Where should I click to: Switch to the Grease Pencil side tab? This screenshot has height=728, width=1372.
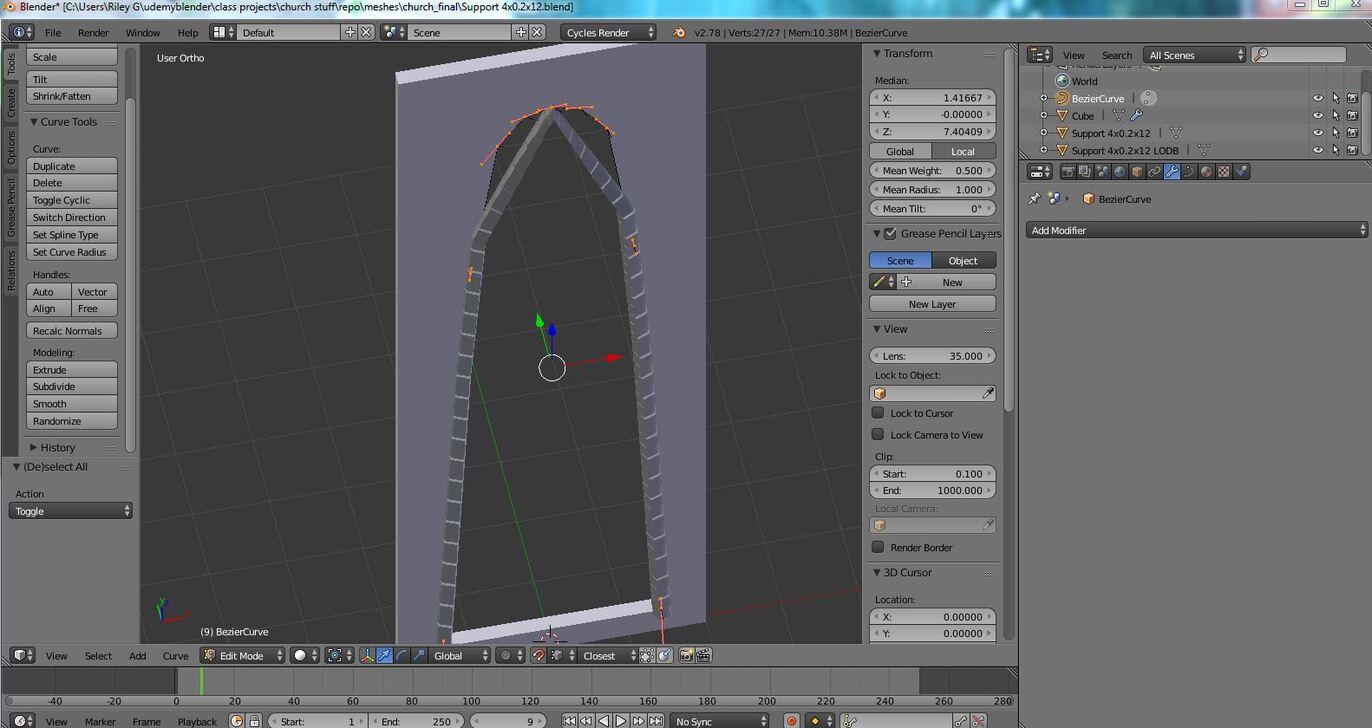point(12,208)
